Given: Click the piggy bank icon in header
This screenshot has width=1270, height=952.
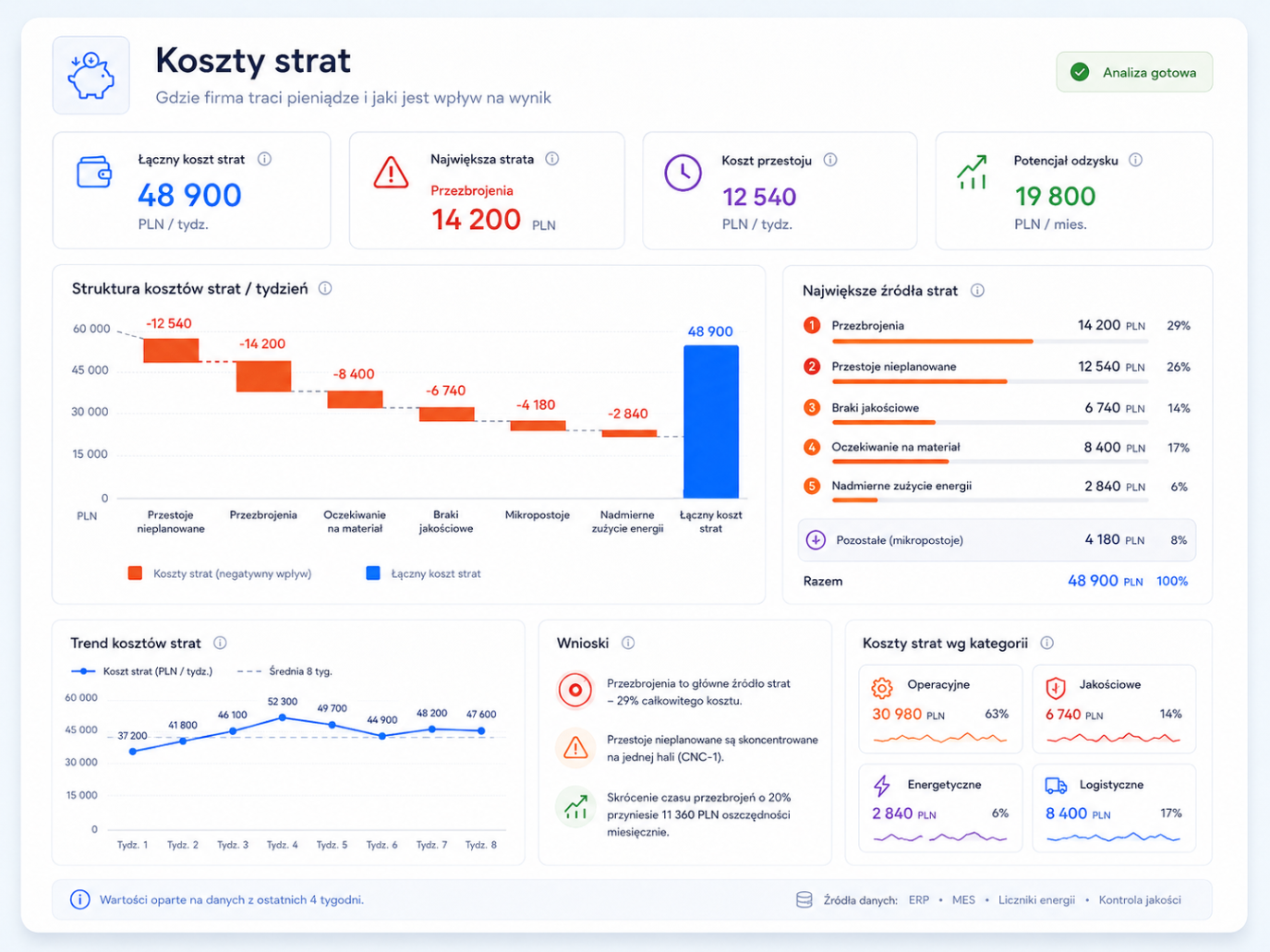Looking at the screenshot, I should (91, 76).
